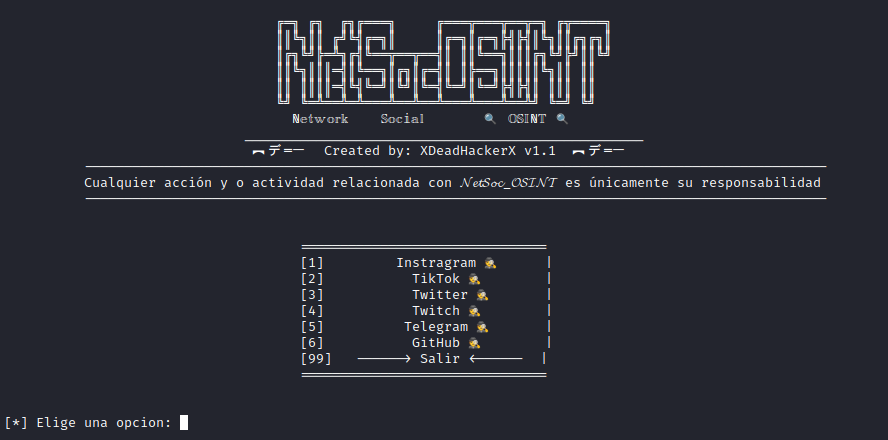Click the [2] option number

click(x=312, y=279)
